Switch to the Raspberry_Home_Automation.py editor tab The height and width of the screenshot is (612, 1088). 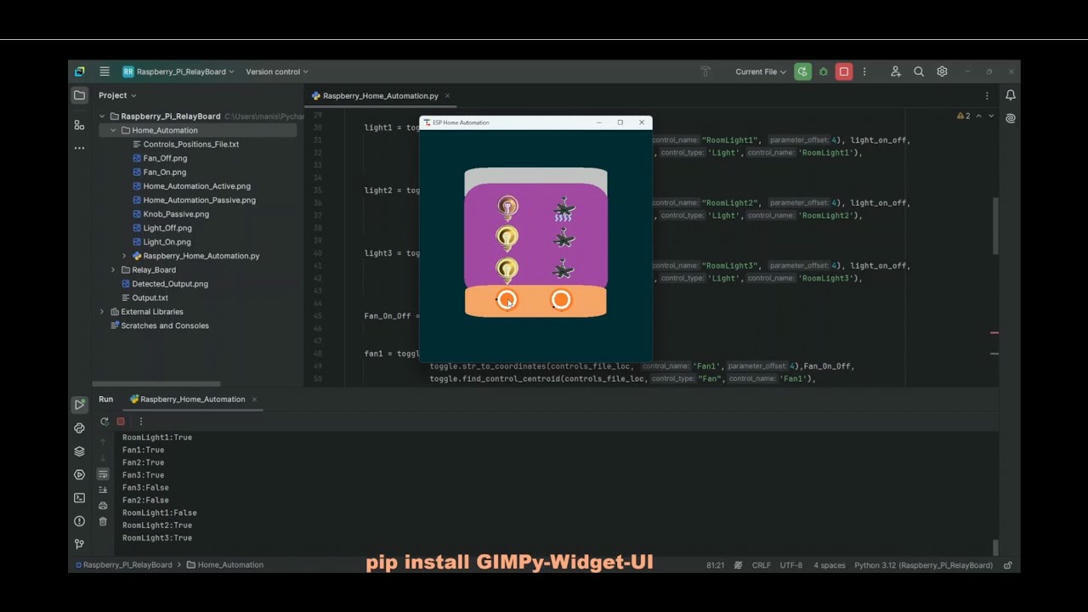(x=378, y=96)
